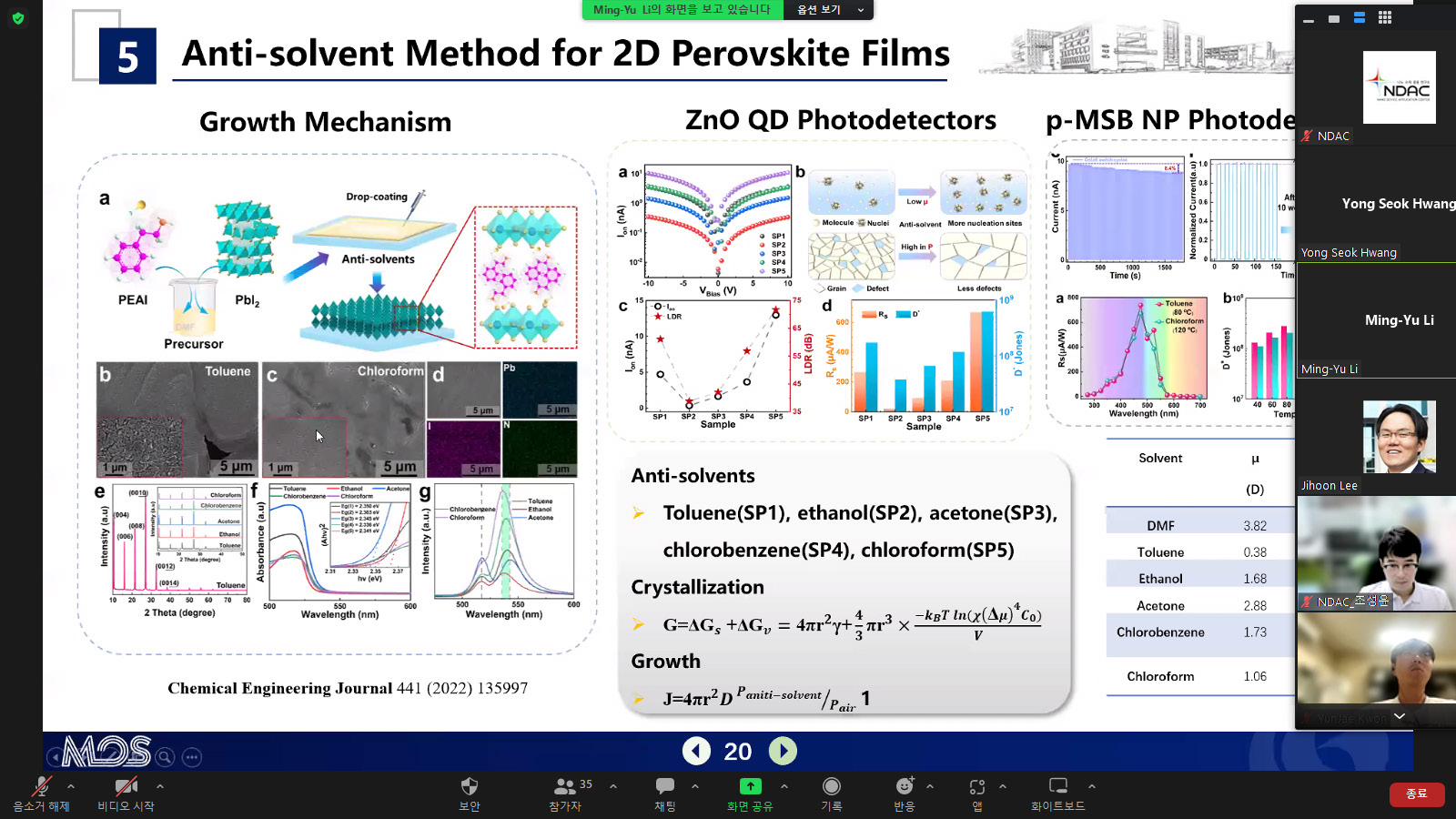End the meeting with red 종료 button
This screenshot has width=1456, height=819.
(x=1417, y=794)
